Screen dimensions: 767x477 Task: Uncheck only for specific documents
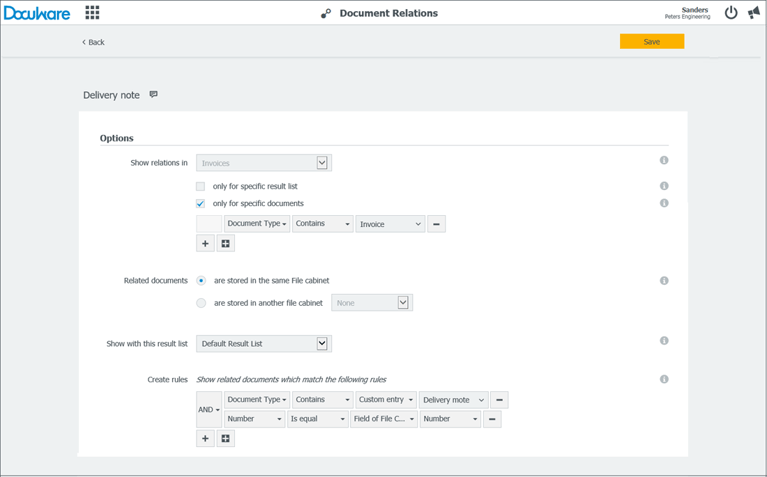(201, 203)
